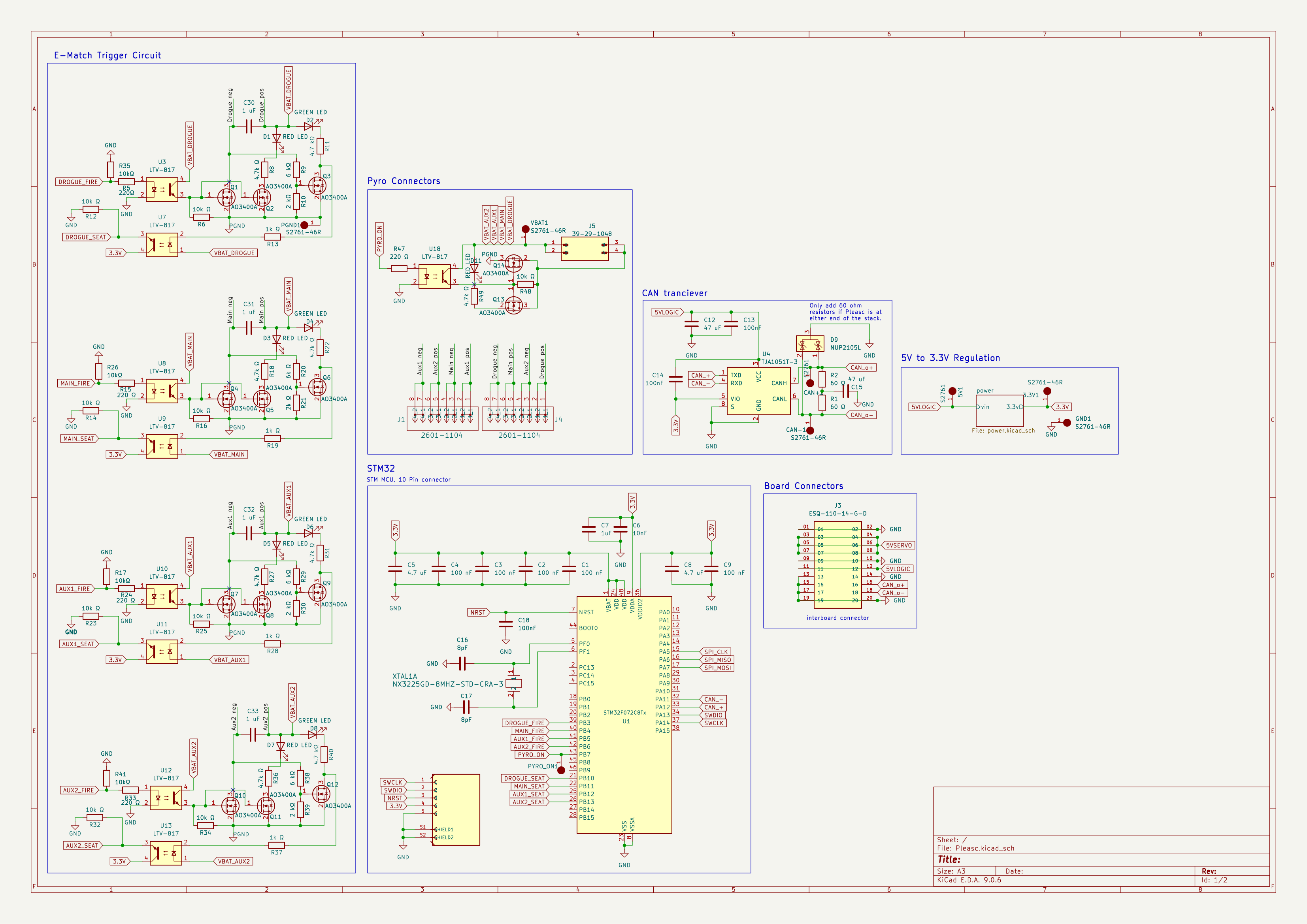Select the C7 1uF capacitor

point(588,530)
